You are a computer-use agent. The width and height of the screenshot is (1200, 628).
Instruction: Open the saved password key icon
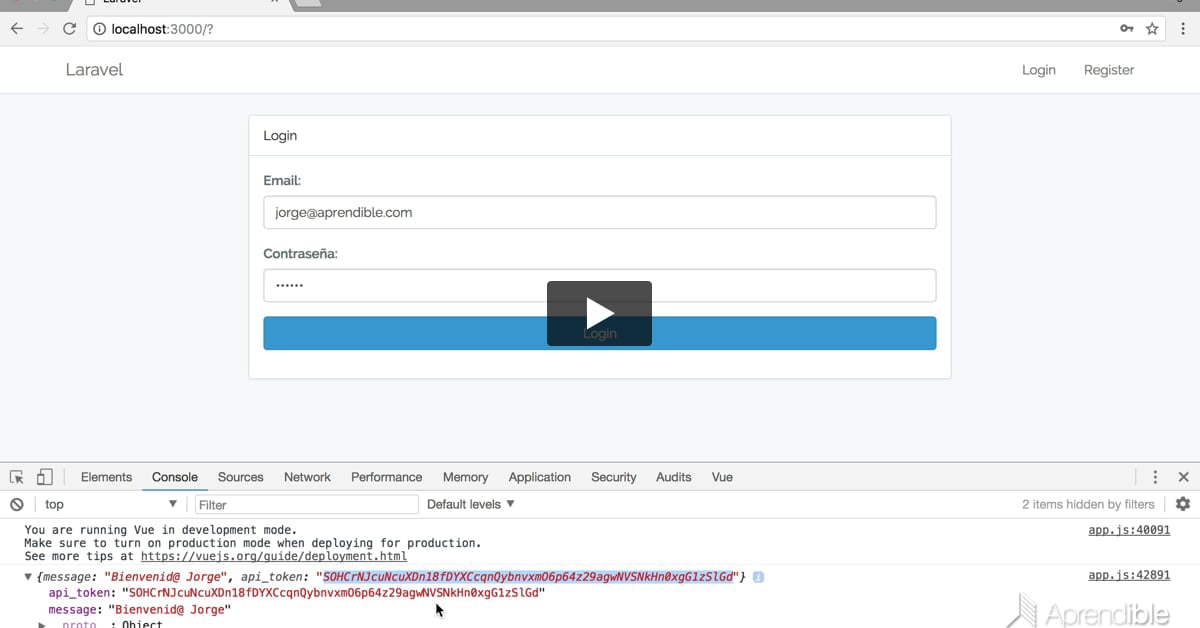pyautogui.click(x=1127, y=29)
